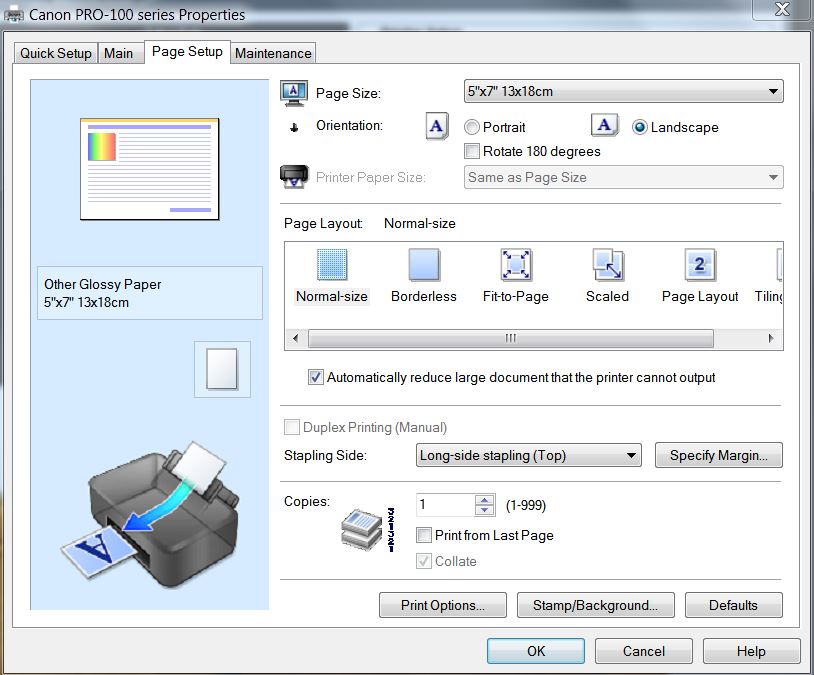
Task: Open Help for printer properties
Action: [751, 651]
